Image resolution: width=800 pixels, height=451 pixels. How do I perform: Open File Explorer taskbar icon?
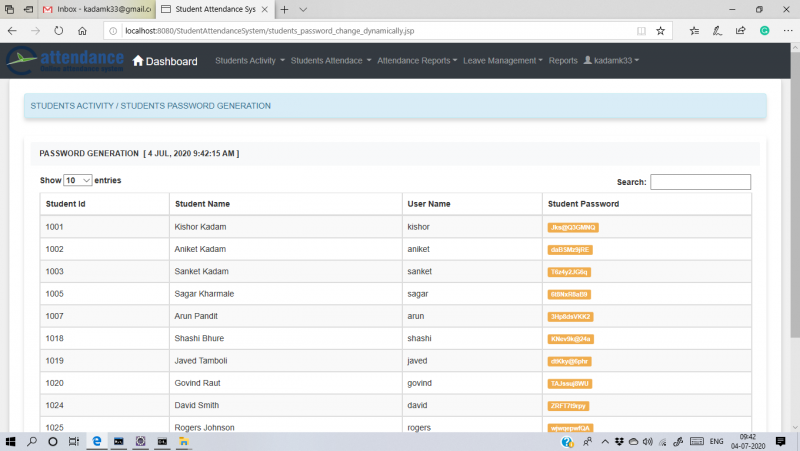pyautogui.click(x=184, y=441)
